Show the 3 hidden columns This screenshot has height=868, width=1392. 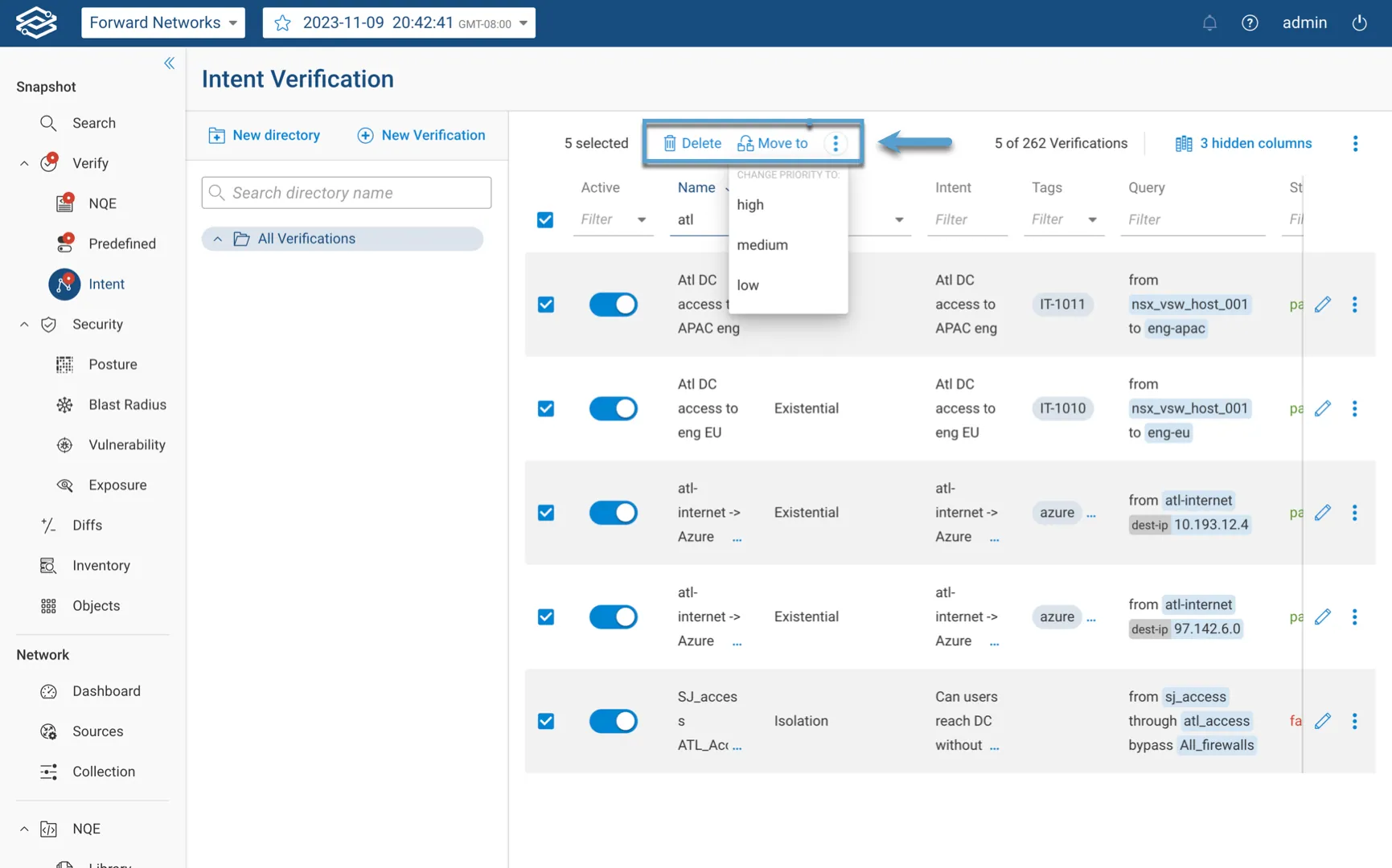pos(1243,143)
